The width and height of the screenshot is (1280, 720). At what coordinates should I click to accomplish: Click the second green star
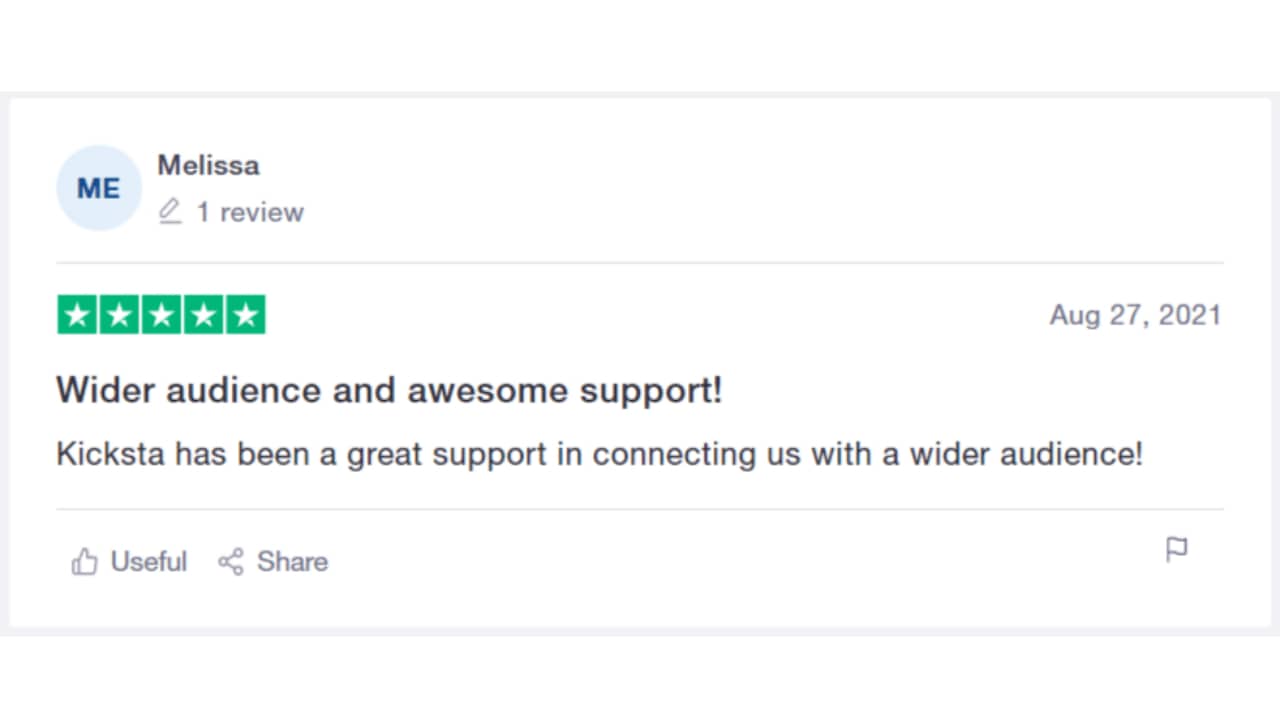[x=119, y=315]
